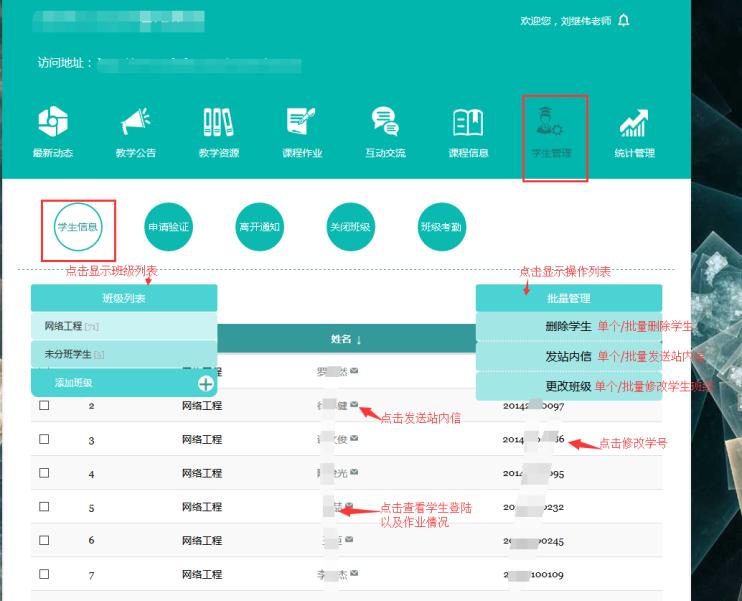Select the checkbox for row 7
The height and width of the screenshot is (601, 742).
point(44,575)
